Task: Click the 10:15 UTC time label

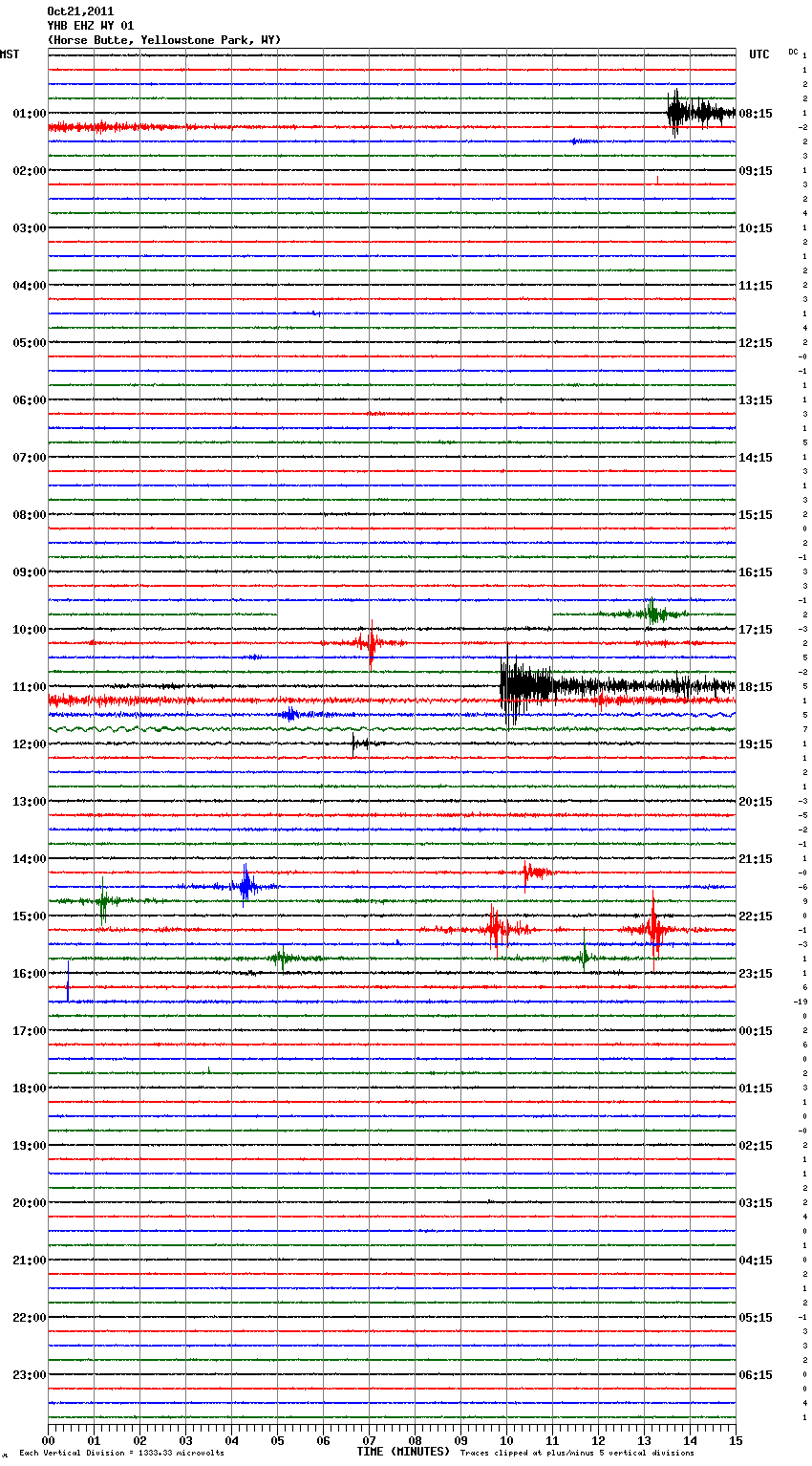Action: click(x=756, y=228)
